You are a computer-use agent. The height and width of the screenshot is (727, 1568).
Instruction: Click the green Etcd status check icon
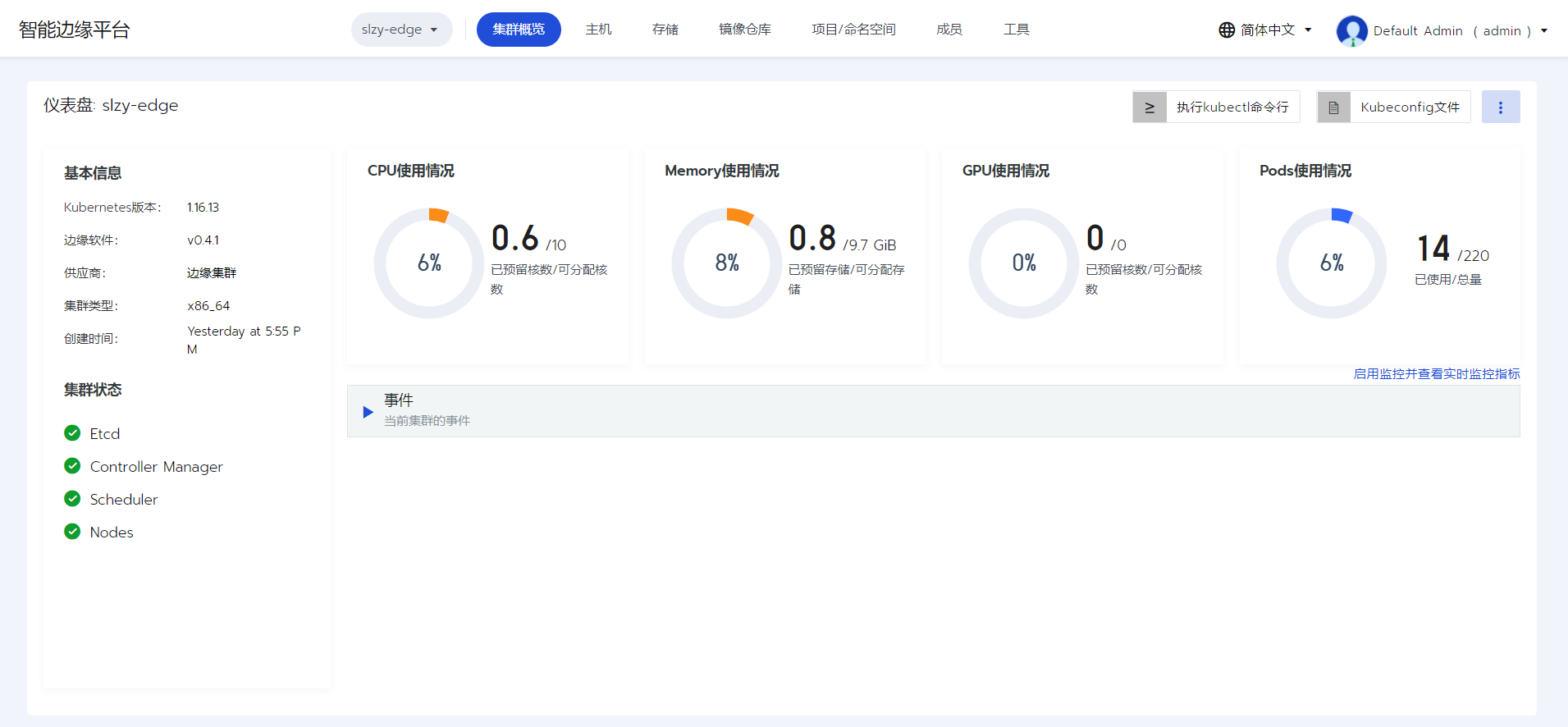coord(72,433)
